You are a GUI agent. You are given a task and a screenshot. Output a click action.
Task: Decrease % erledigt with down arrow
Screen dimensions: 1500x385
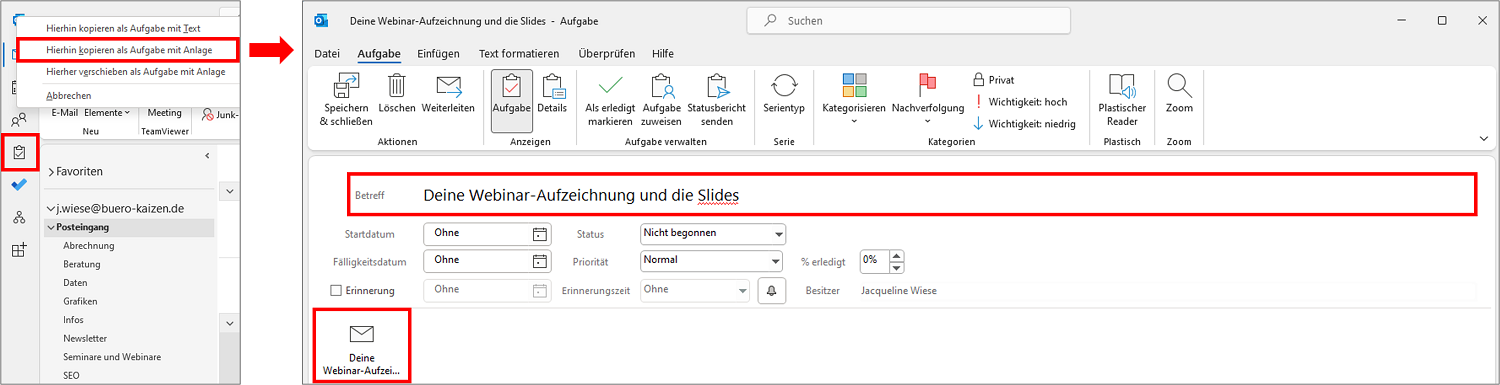tap(896, 267)
